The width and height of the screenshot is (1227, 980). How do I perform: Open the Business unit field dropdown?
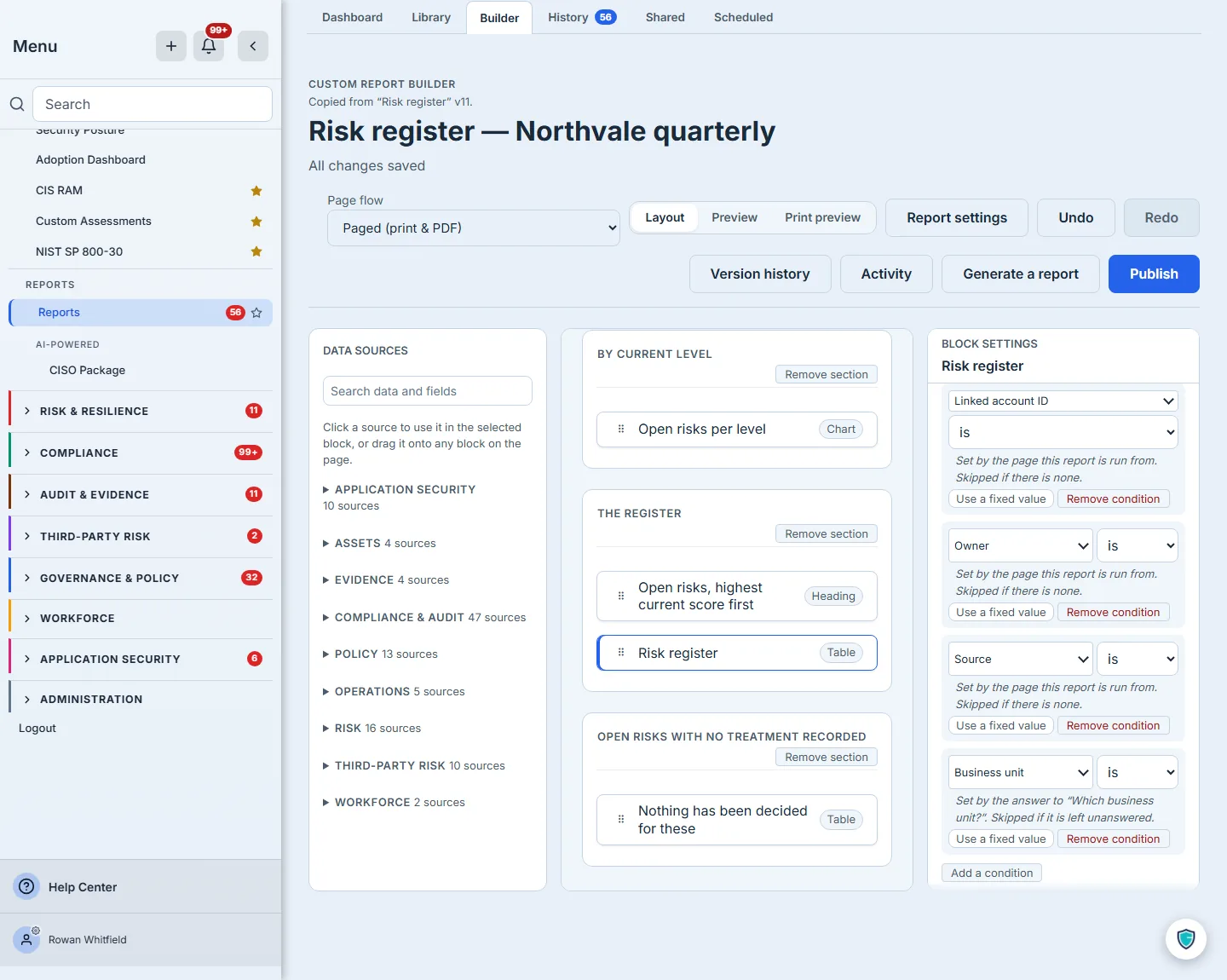coord(1021,773)
